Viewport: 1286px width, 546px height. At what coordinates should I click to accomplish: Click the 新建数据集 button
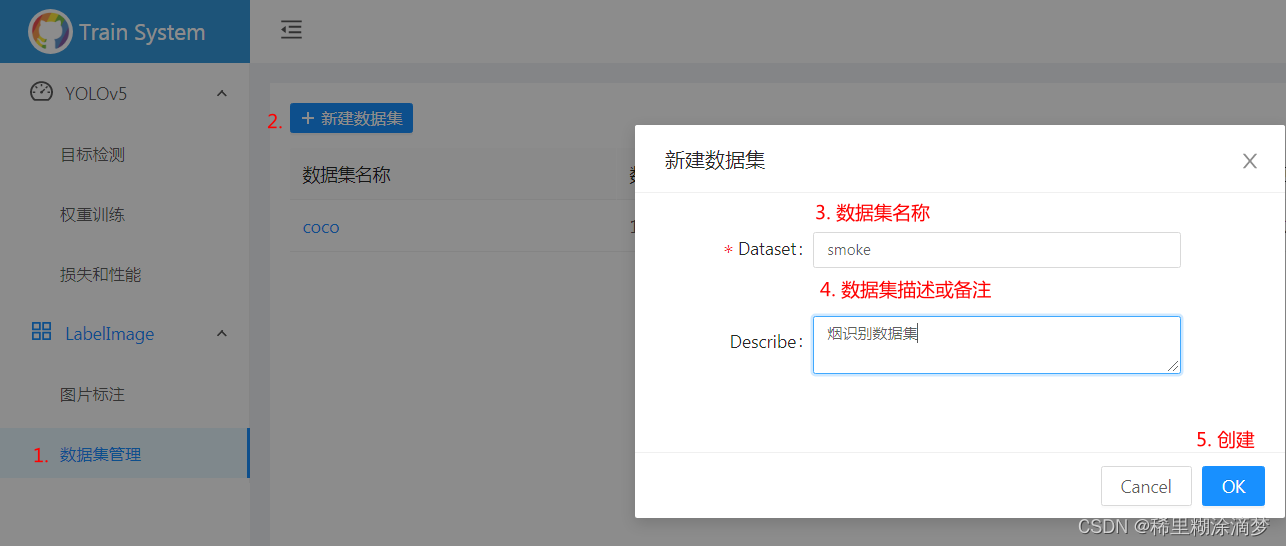[x=351, y=118]
